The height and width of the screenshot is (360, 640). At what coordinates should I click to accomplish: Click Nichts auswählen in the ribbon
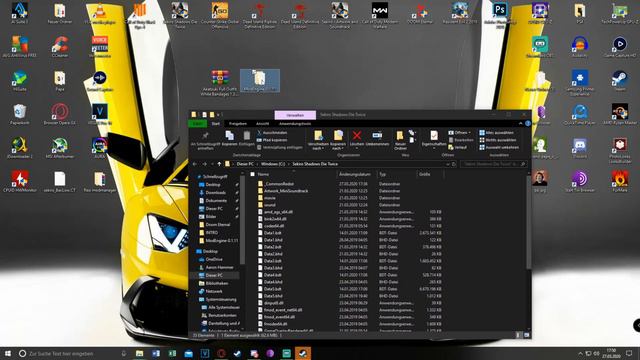[x=498, y=140]
